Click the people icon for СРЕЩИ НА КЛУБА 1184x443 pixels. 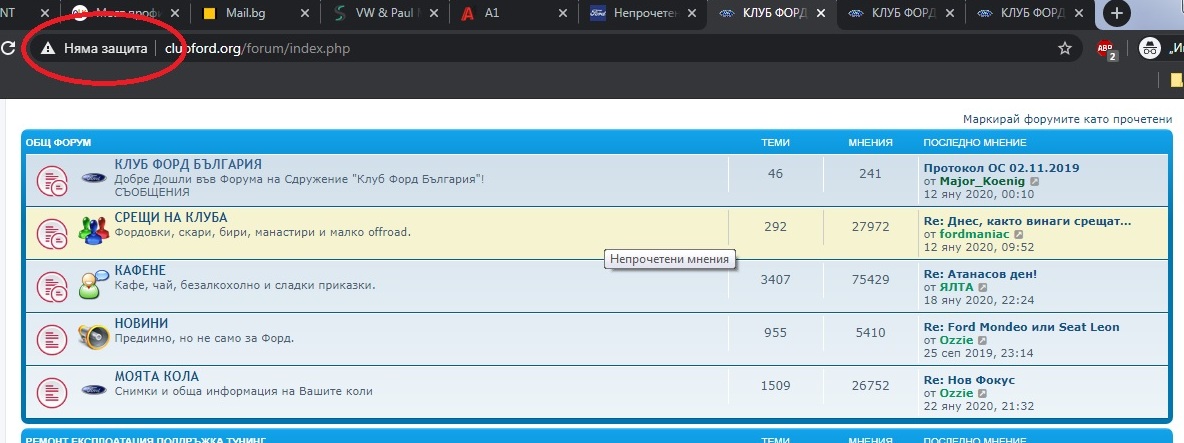coord(93,230)
